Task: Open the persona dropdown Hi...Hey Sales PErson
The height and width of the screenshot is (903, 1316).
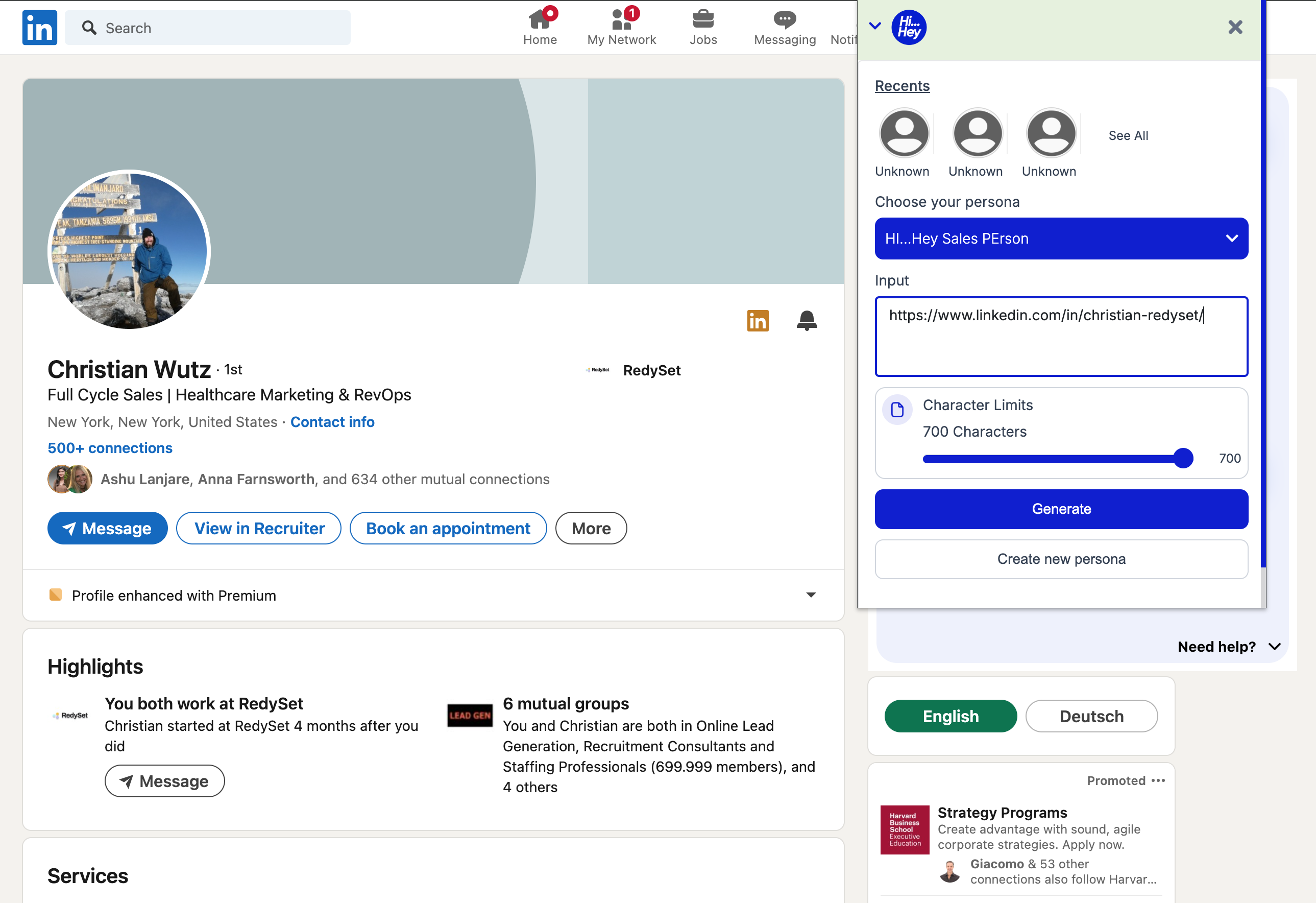Action: (x=1061, y=239)
